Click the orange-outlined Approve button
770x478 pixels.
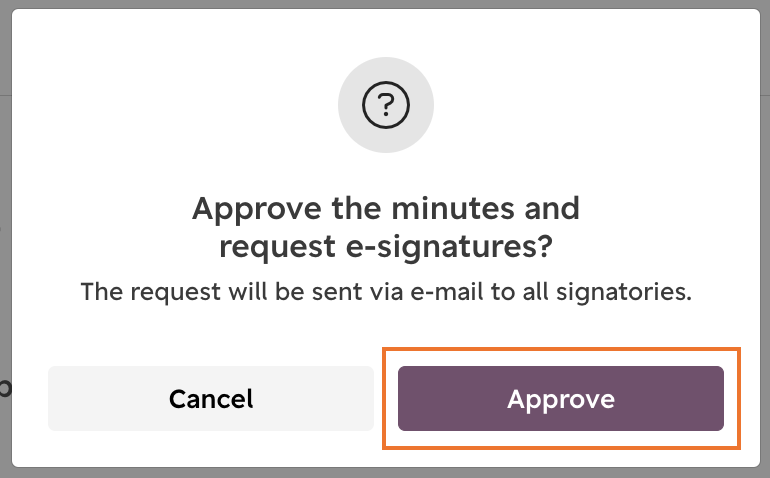pyautogui.click(x=561, y=398)
